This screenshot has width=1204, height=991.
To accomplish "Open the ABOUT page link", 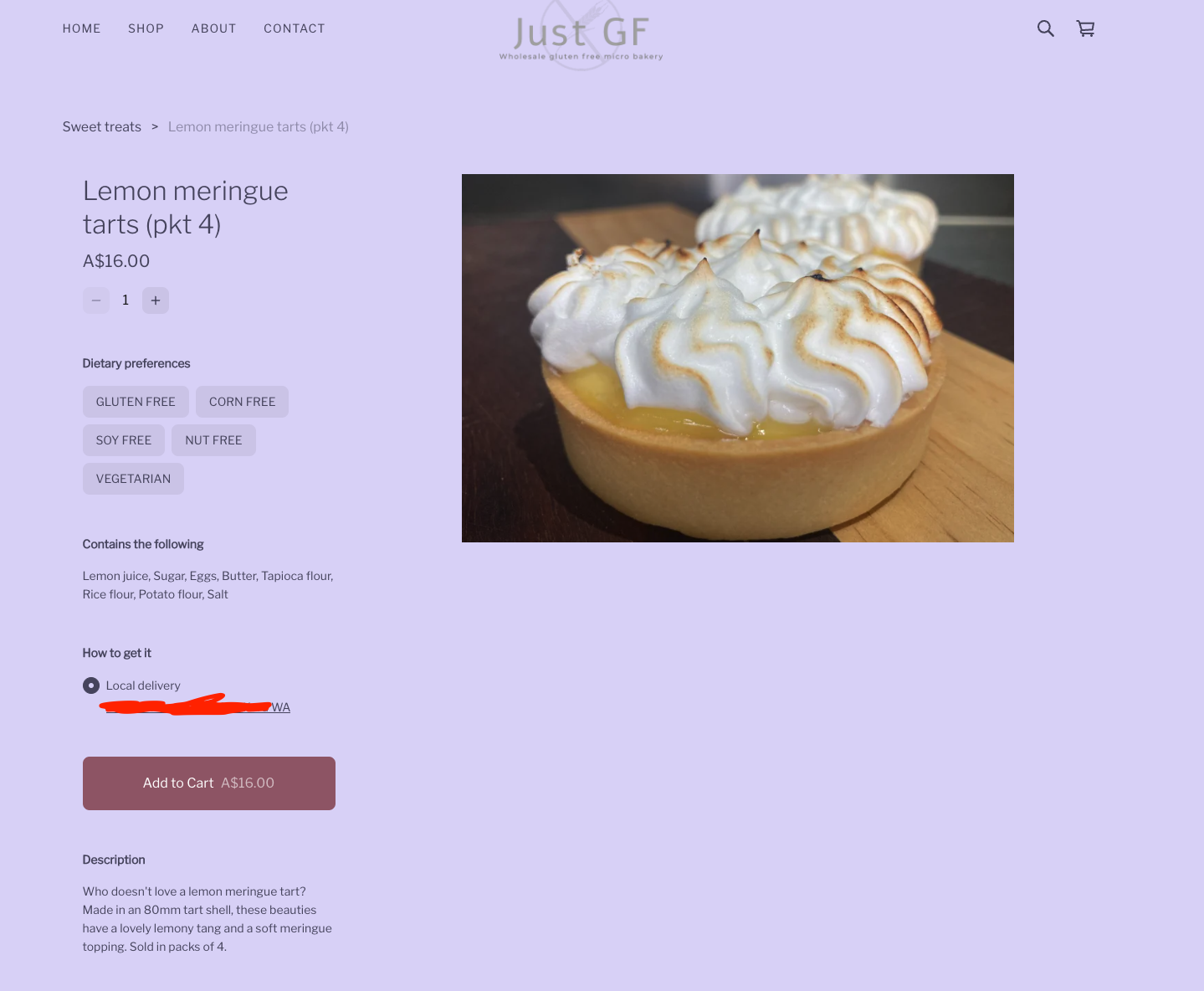I will point(213,28).
